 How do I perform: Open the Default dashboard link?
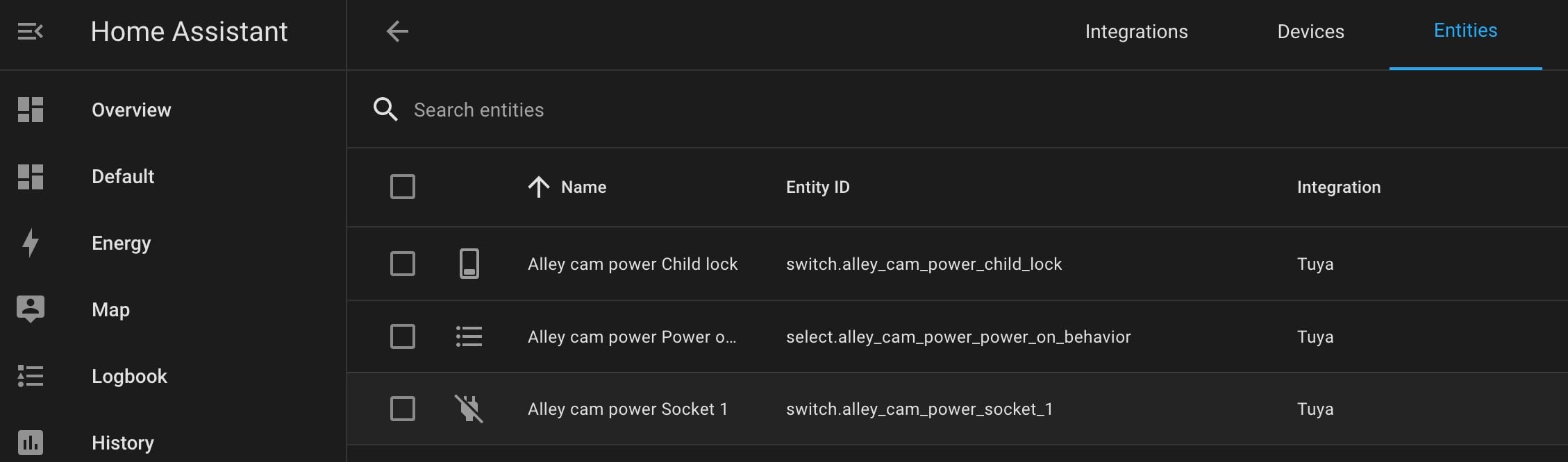coord(123,176)
